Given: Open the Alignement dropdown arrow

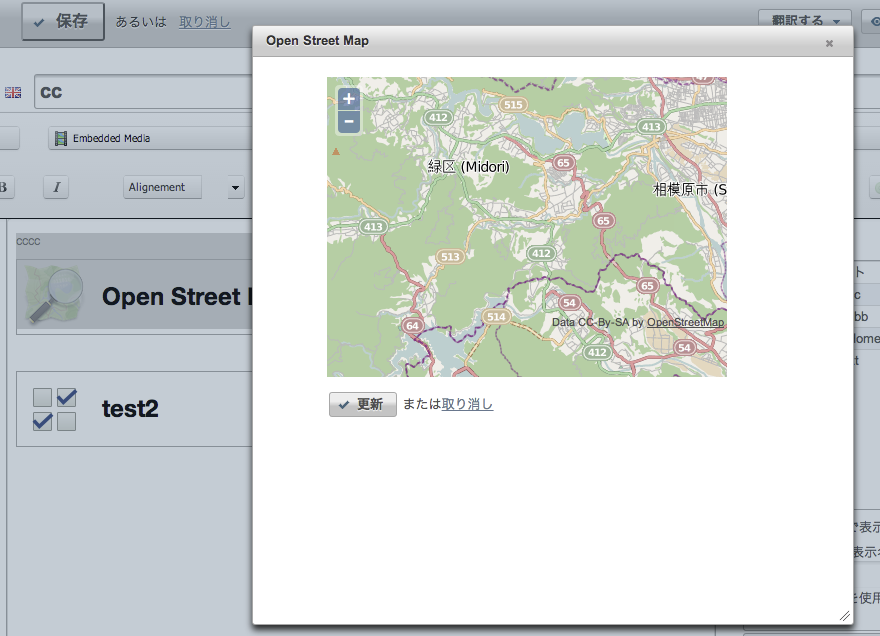Looking at the screenshot, I should click(x=235, y=187).
